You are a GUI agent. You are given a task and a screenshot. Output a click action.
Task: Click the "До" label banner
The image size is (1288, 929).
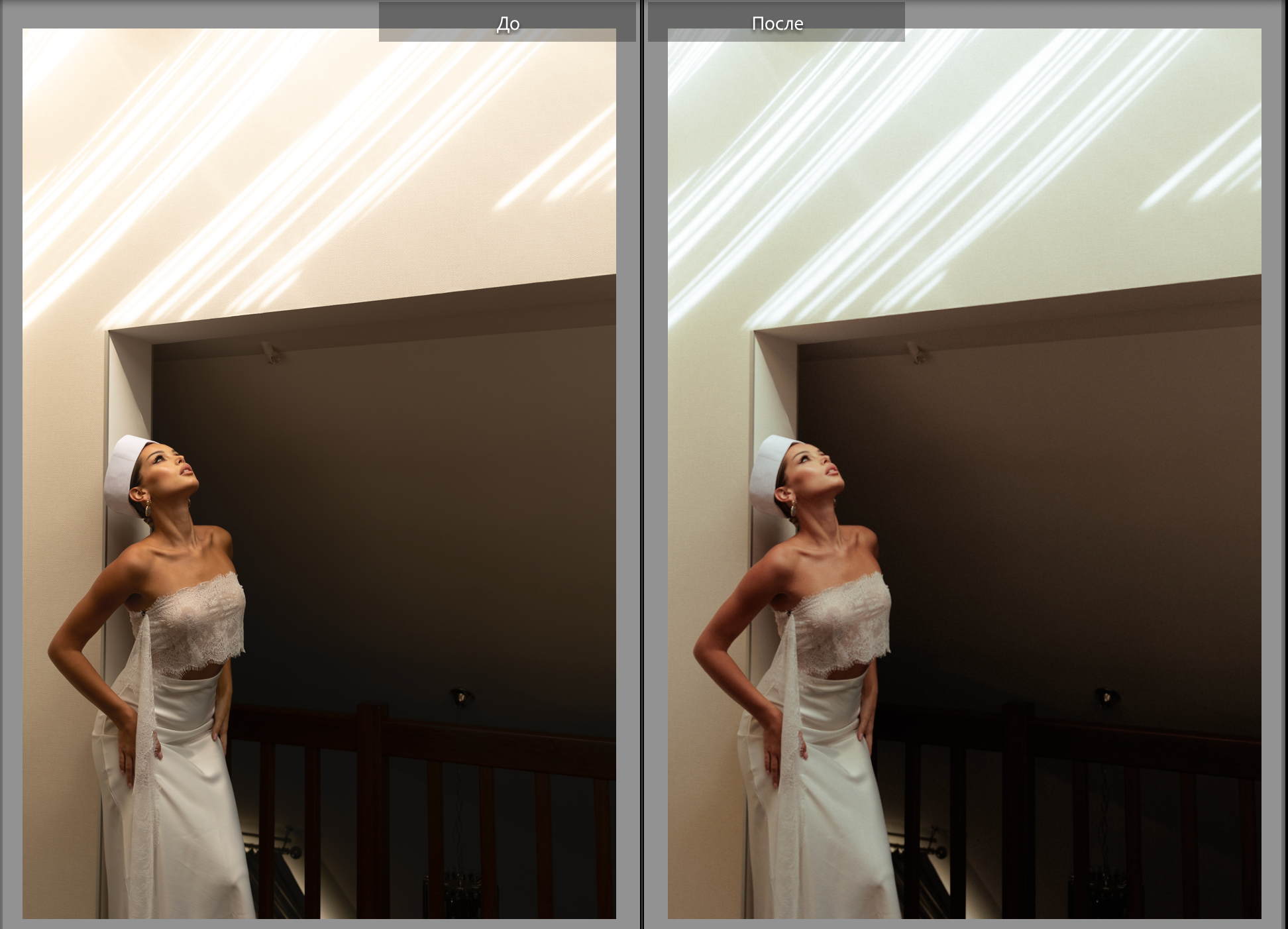[x=508, y=23]
